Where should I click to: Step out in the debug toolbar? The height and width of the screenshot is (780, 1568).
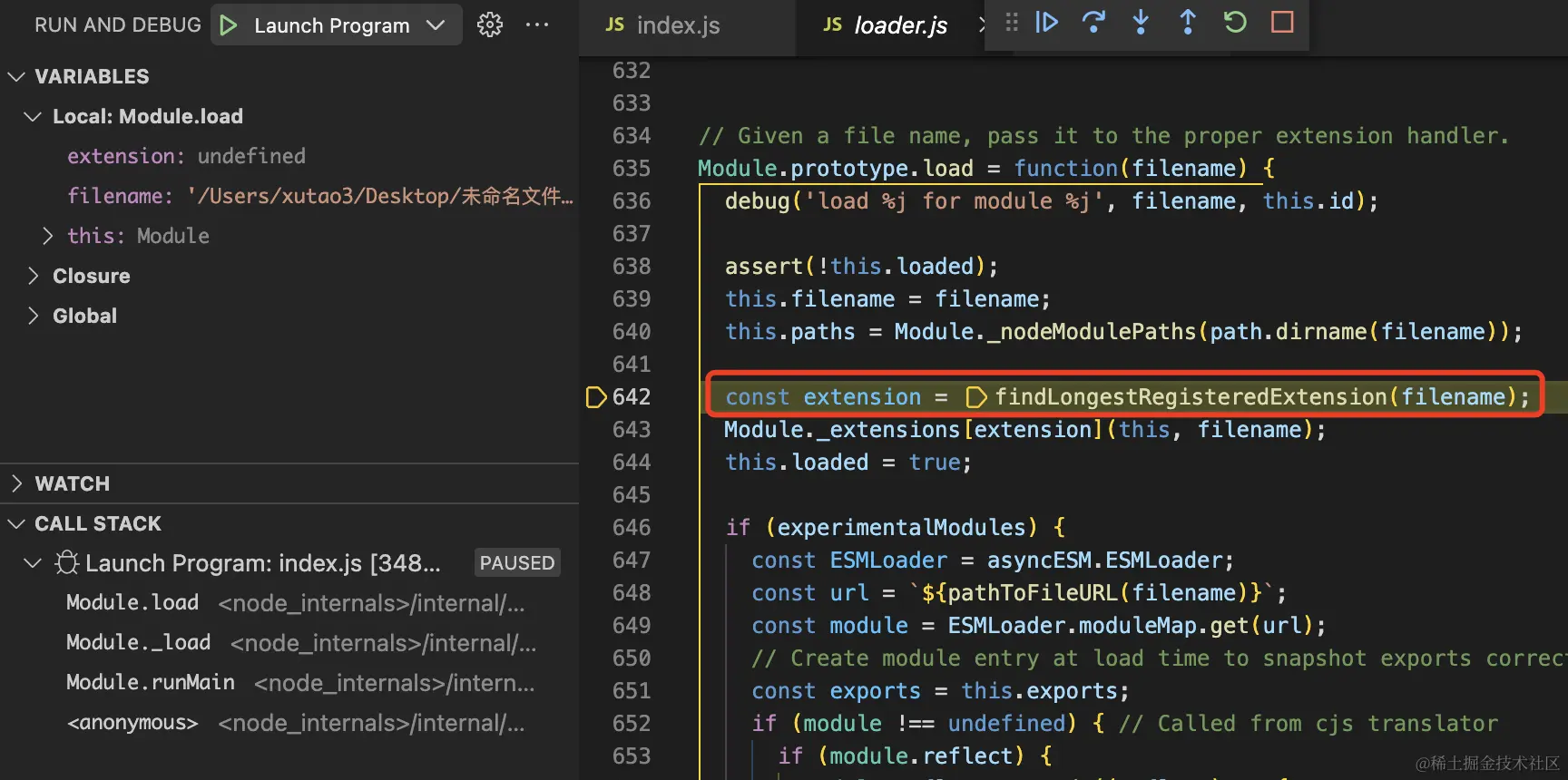(1188, 22)
